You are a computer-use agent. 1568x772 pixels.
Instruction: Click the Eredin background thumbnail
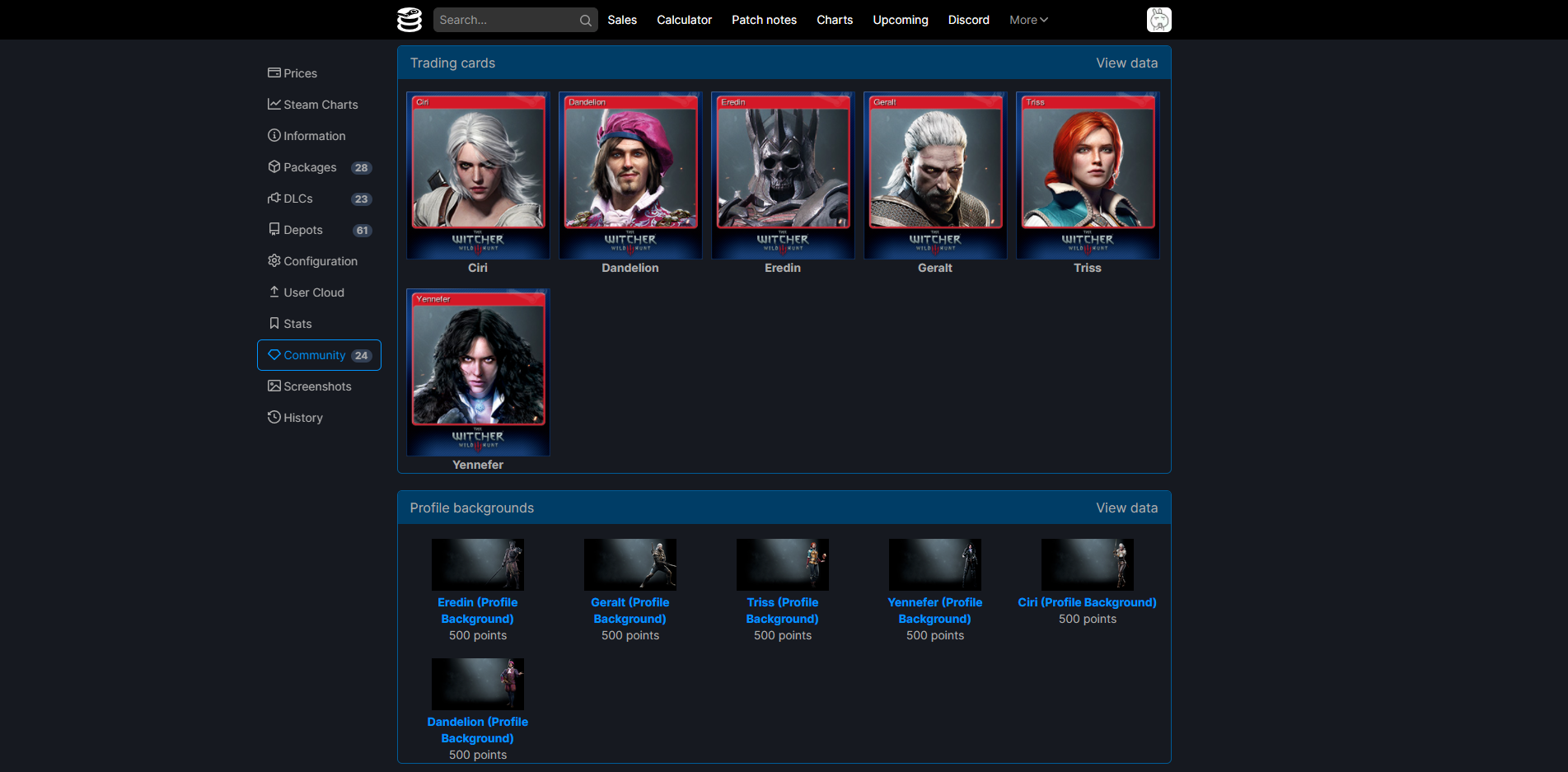coord(478,564)
